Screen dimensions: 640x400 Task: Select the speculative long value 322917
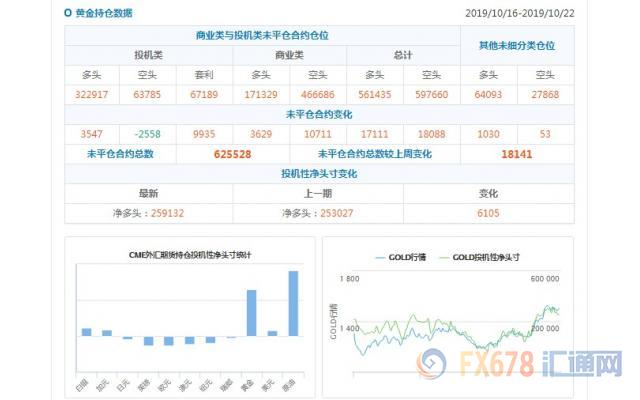click(91, 95)
